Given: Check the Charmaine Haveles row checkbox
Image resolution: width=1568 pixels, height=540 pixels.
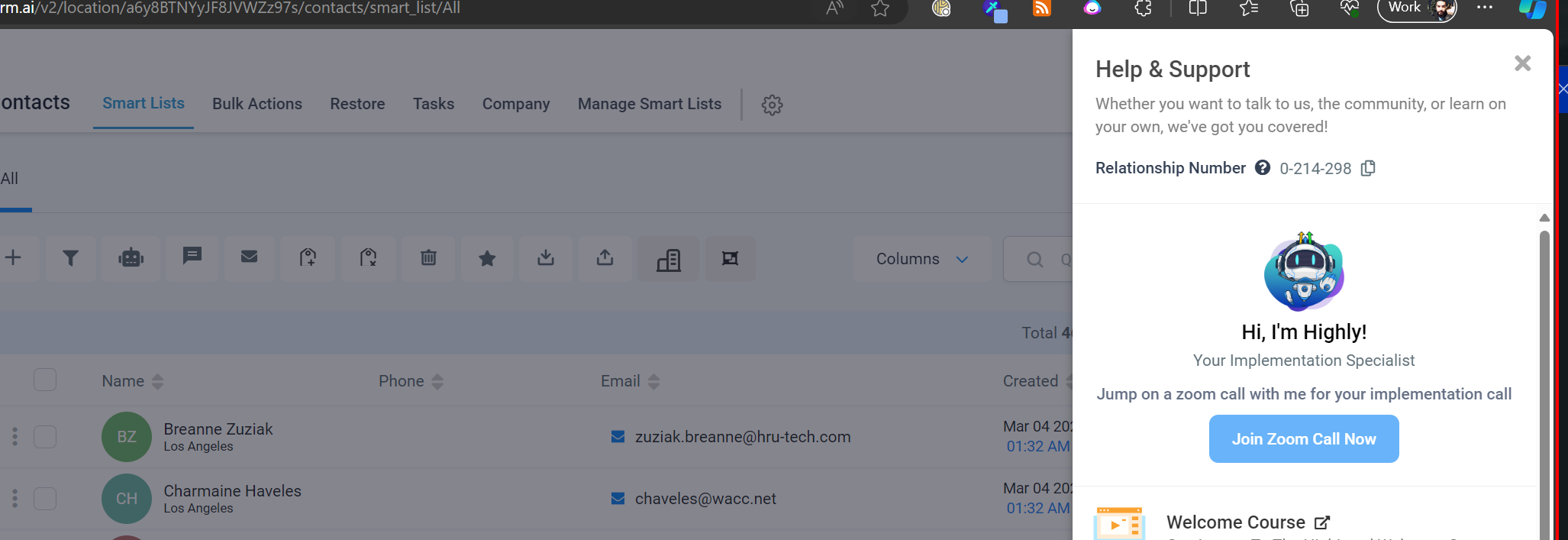Looking at the screenshot, I should pyautogui.click(x=45, y=499).
